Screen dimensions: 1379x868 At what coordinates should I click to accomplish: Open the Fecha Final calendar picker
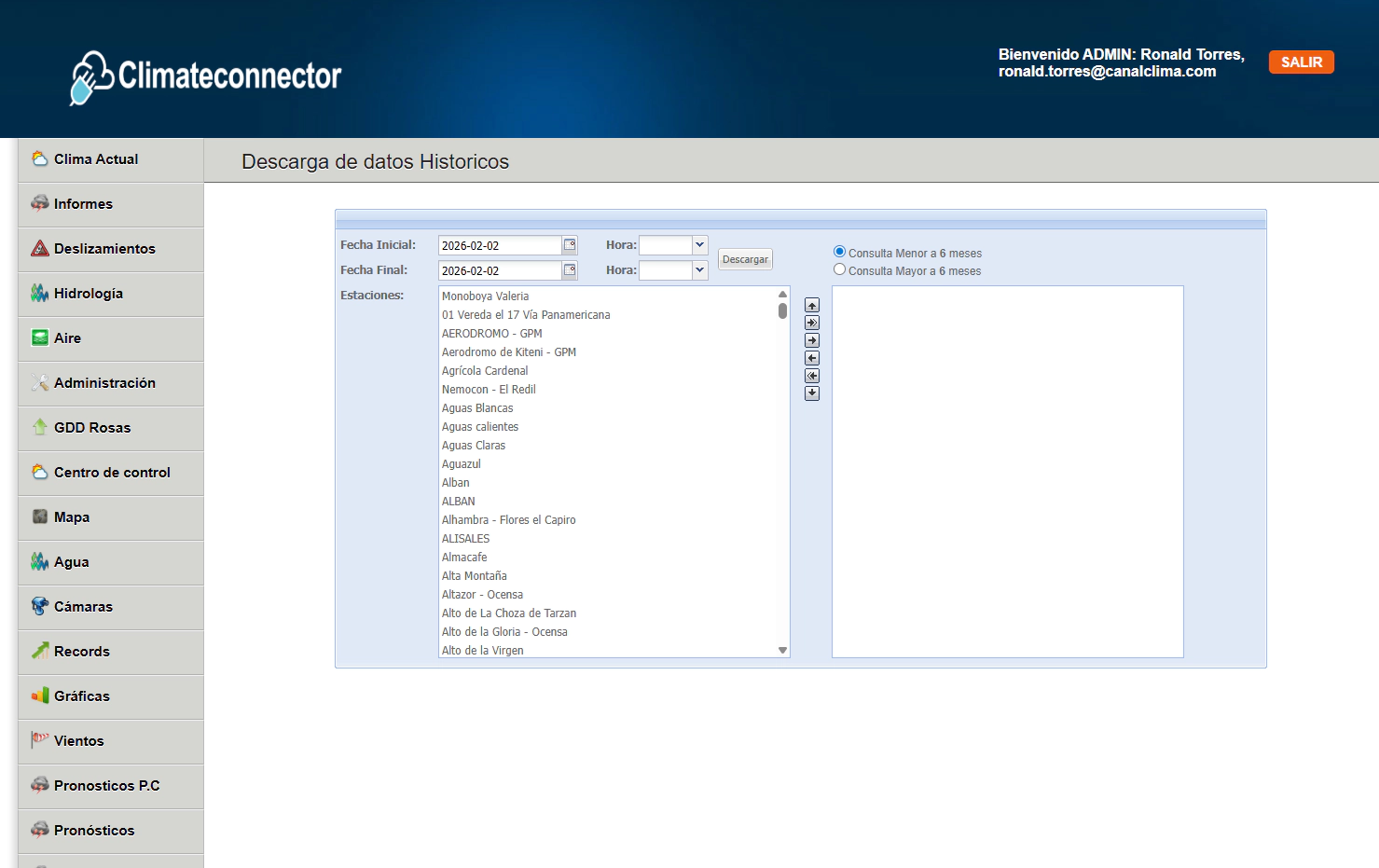pyautogui.click(x=570, y=270)
